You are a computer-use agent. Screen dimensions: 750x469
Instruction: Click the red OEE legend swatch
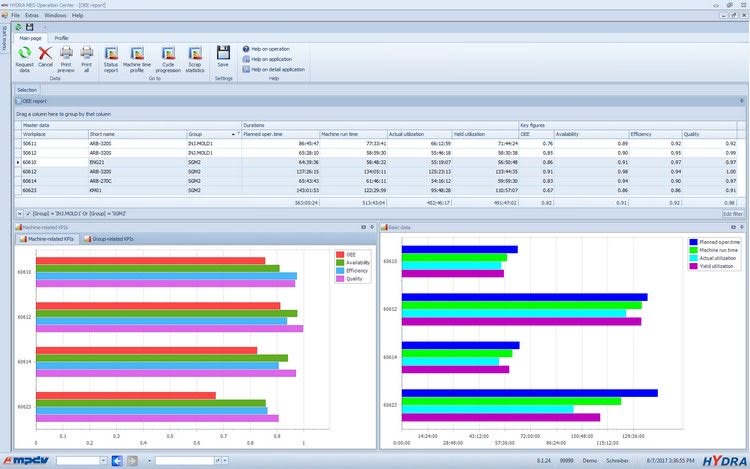[340, 255]
